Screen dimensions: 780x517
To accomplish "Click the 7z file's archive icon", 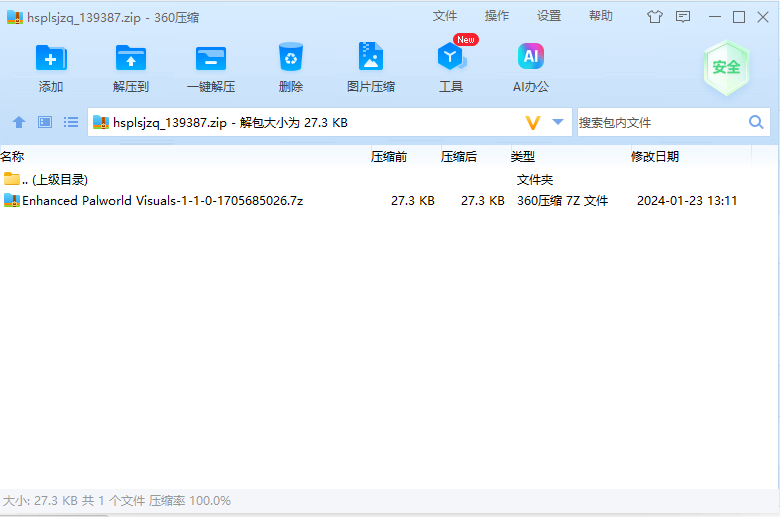I will (x=11, y=201).
